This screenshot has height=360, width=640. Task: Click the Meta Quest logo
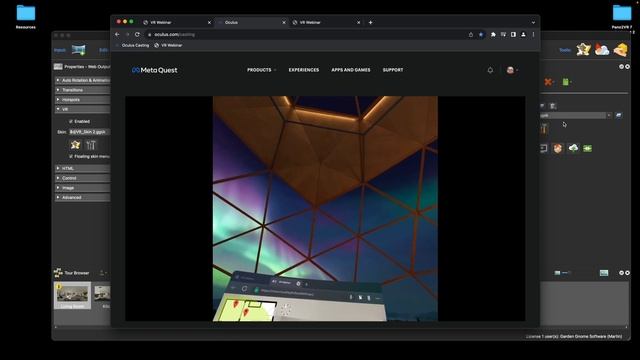pos(155,70)
